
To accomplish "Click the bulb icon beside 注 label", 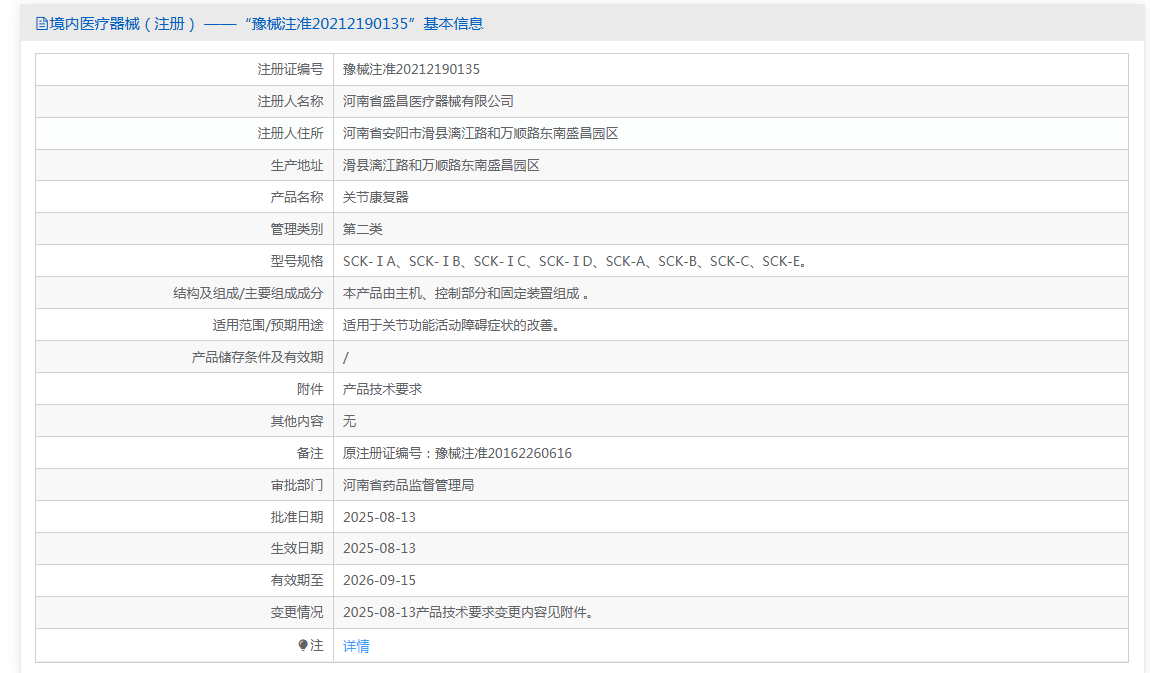I will tap(303, 645).
